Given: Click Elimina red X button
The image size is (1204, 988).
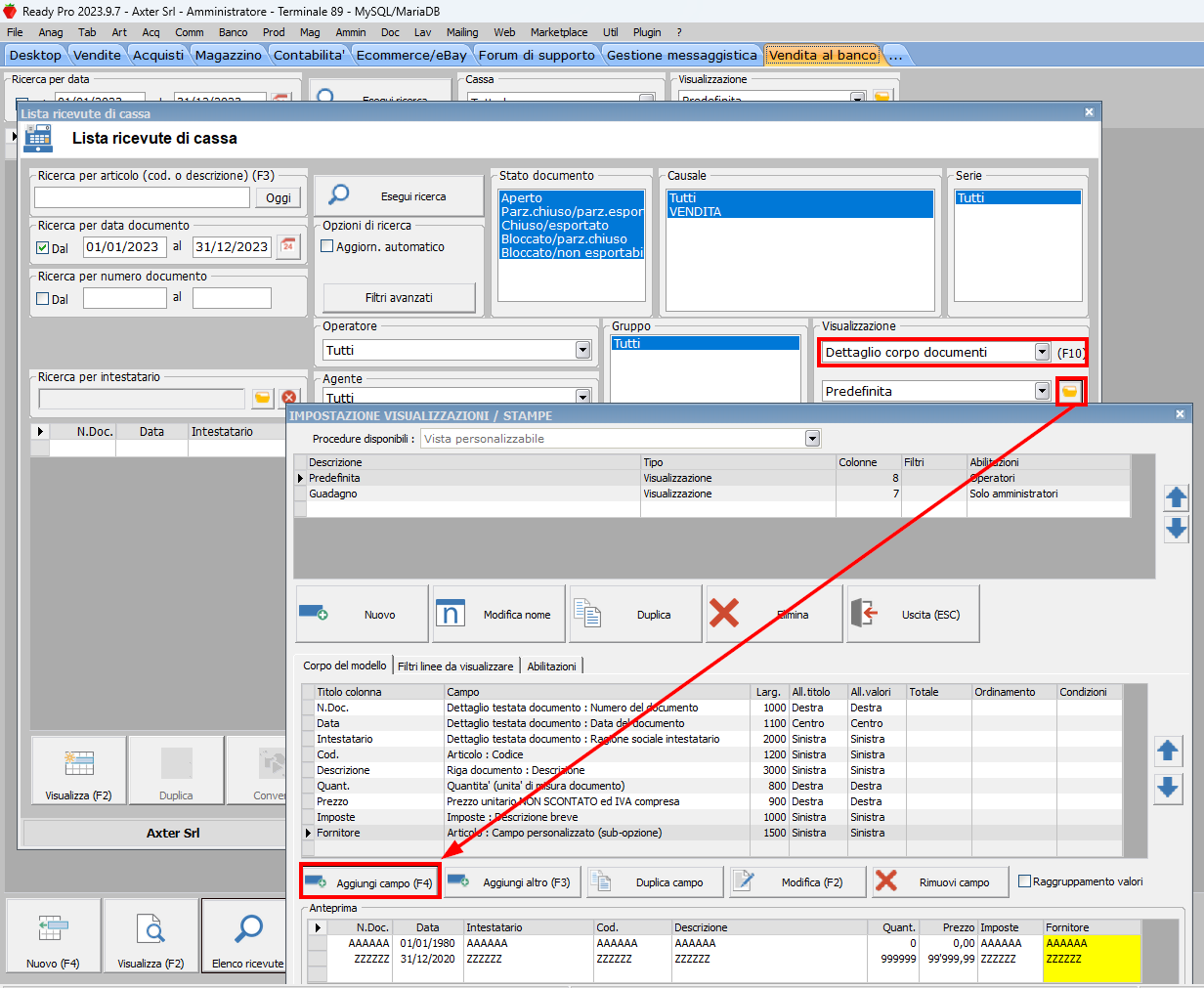Looking at the screenshot, I should click(x=774, y=614).
